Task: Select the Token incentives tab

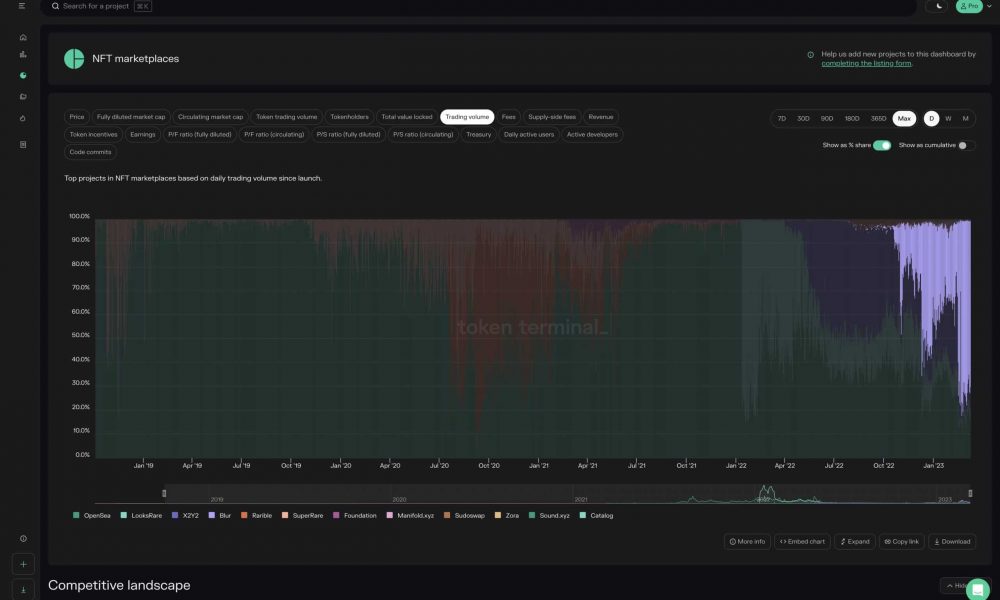Action: [93, 135]
